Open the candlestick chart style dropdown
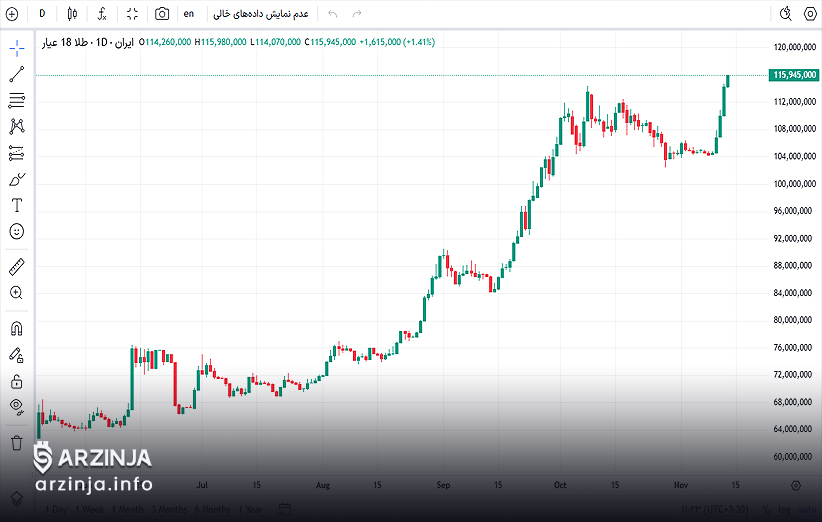The width and height of the screenshot is (822, 522). [72, 14]
